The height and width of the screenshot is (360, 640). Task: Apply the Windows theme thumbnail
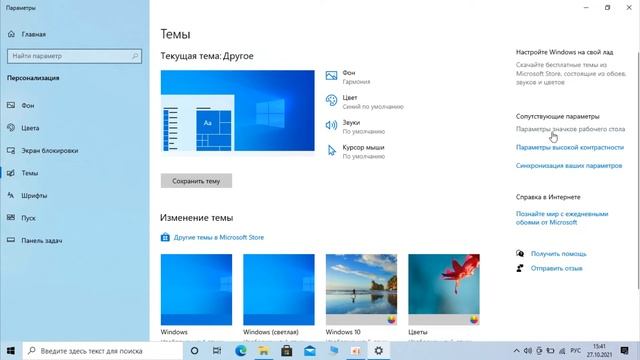tap(196, 289)
